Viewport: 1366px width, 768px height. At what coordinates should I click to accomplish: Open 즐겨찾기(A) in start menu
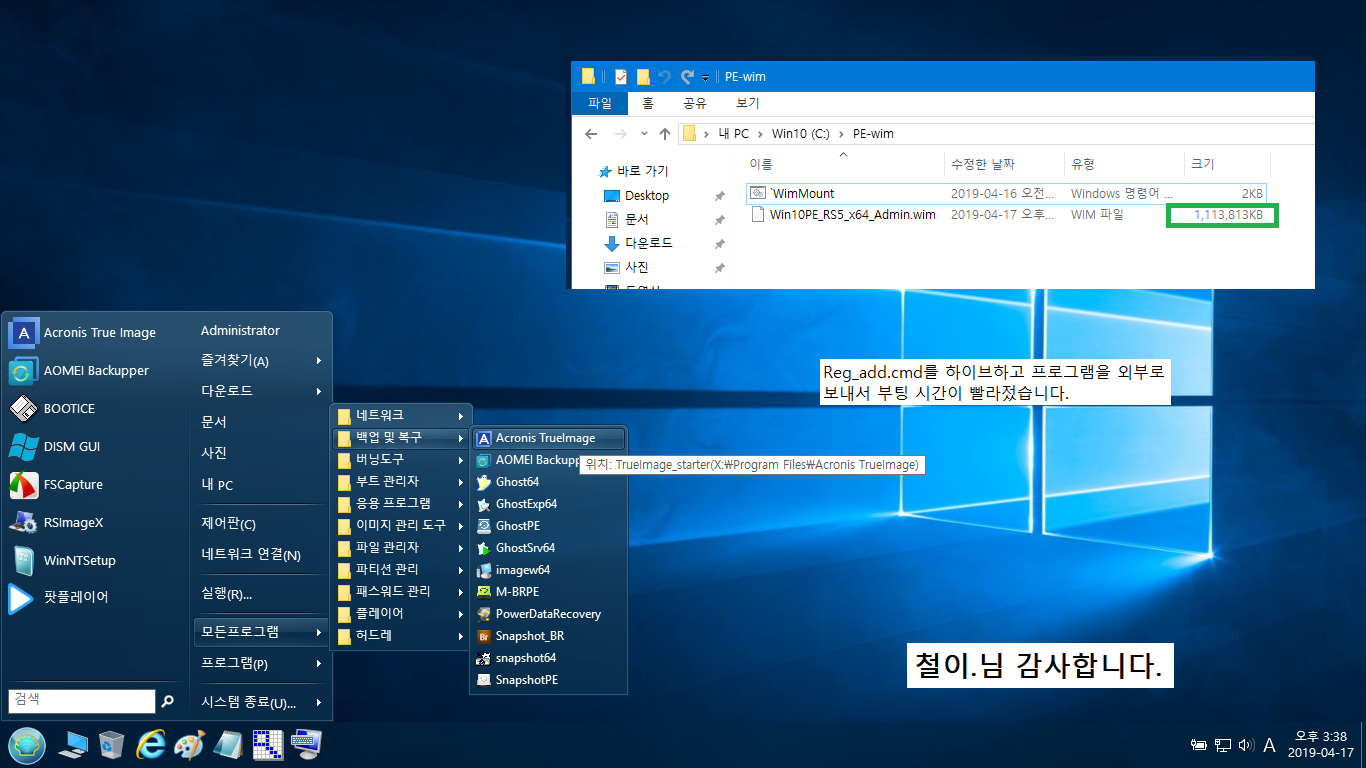point(261,360)
